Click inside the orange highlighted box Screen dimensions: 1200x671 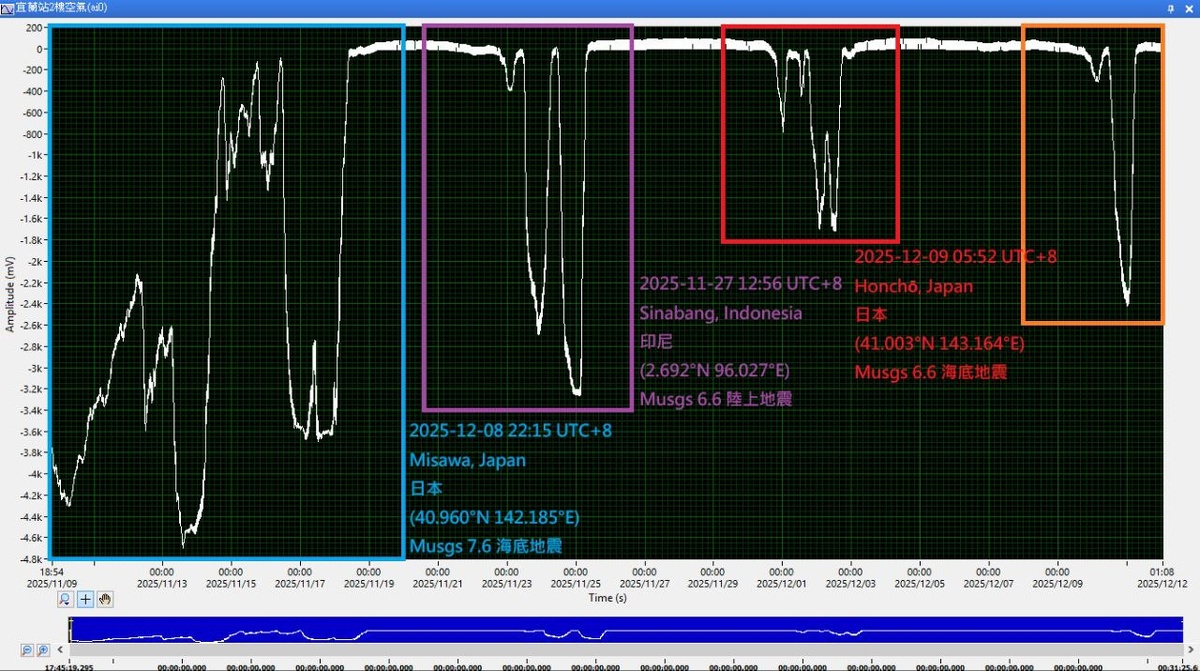pyautogui.click(x=1093, y=174)
